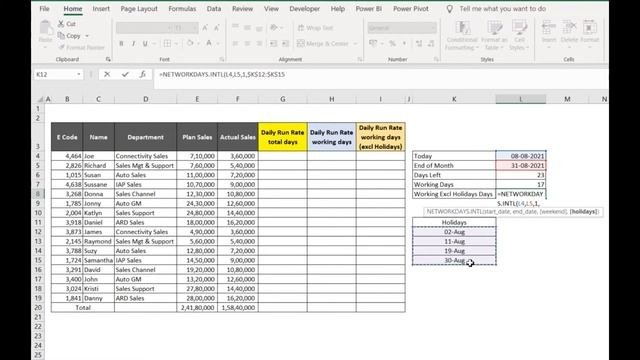Switch to the Insert tab
The image size is (640, 360).
click(x=101, y=9)
